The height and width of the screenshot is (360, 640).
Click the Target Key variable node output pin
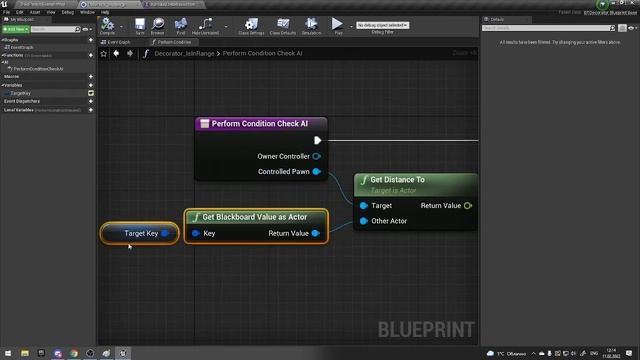[x=165, y=233]
